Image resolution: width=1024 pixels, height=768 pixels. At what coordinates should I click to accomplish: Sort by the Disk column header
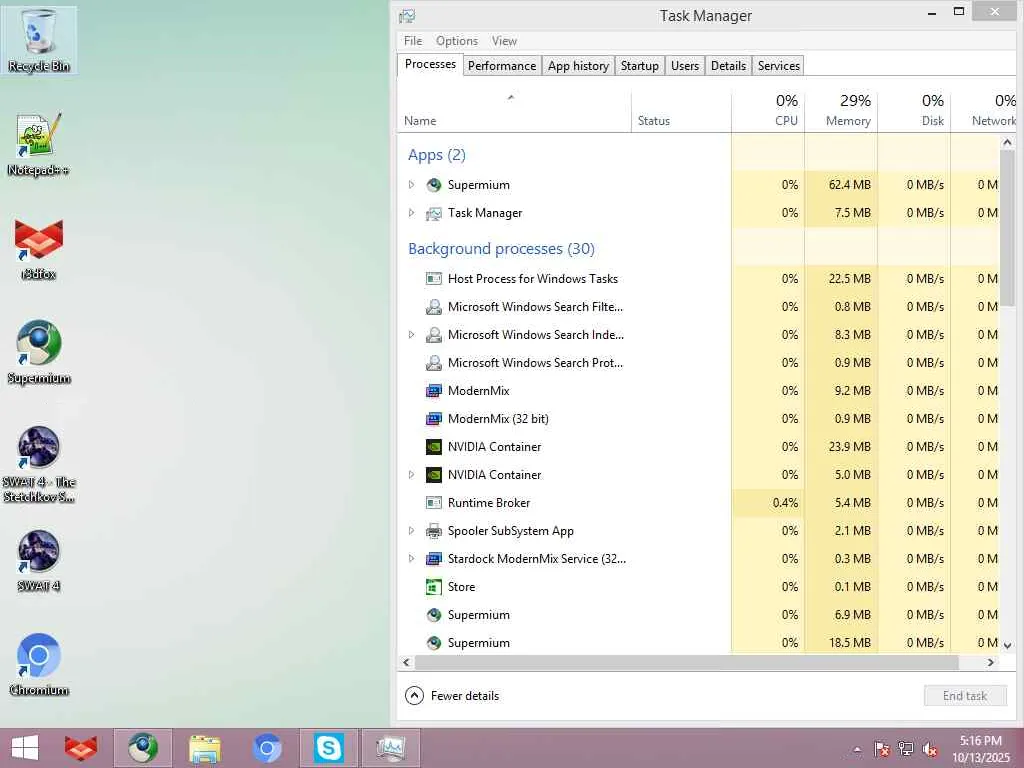[914, 112]
